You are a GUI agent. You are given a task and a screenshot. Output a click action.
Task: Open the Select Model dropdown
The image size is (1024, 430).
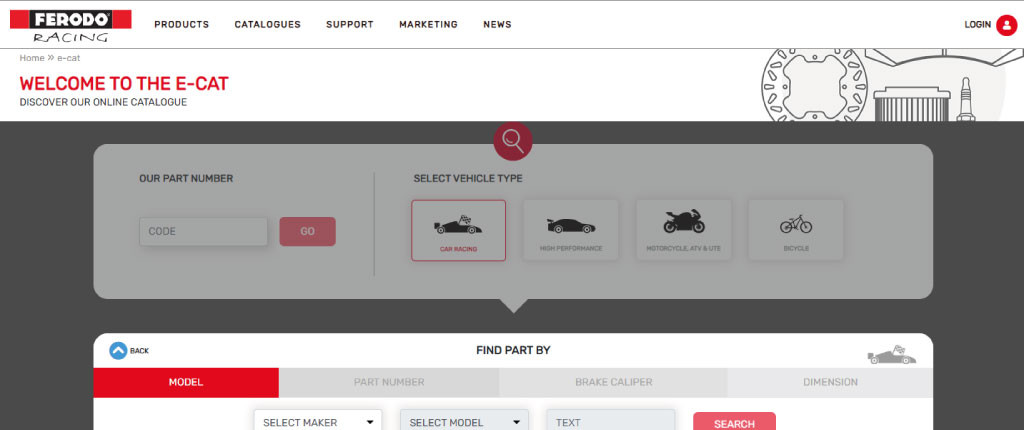coord(464,422)
